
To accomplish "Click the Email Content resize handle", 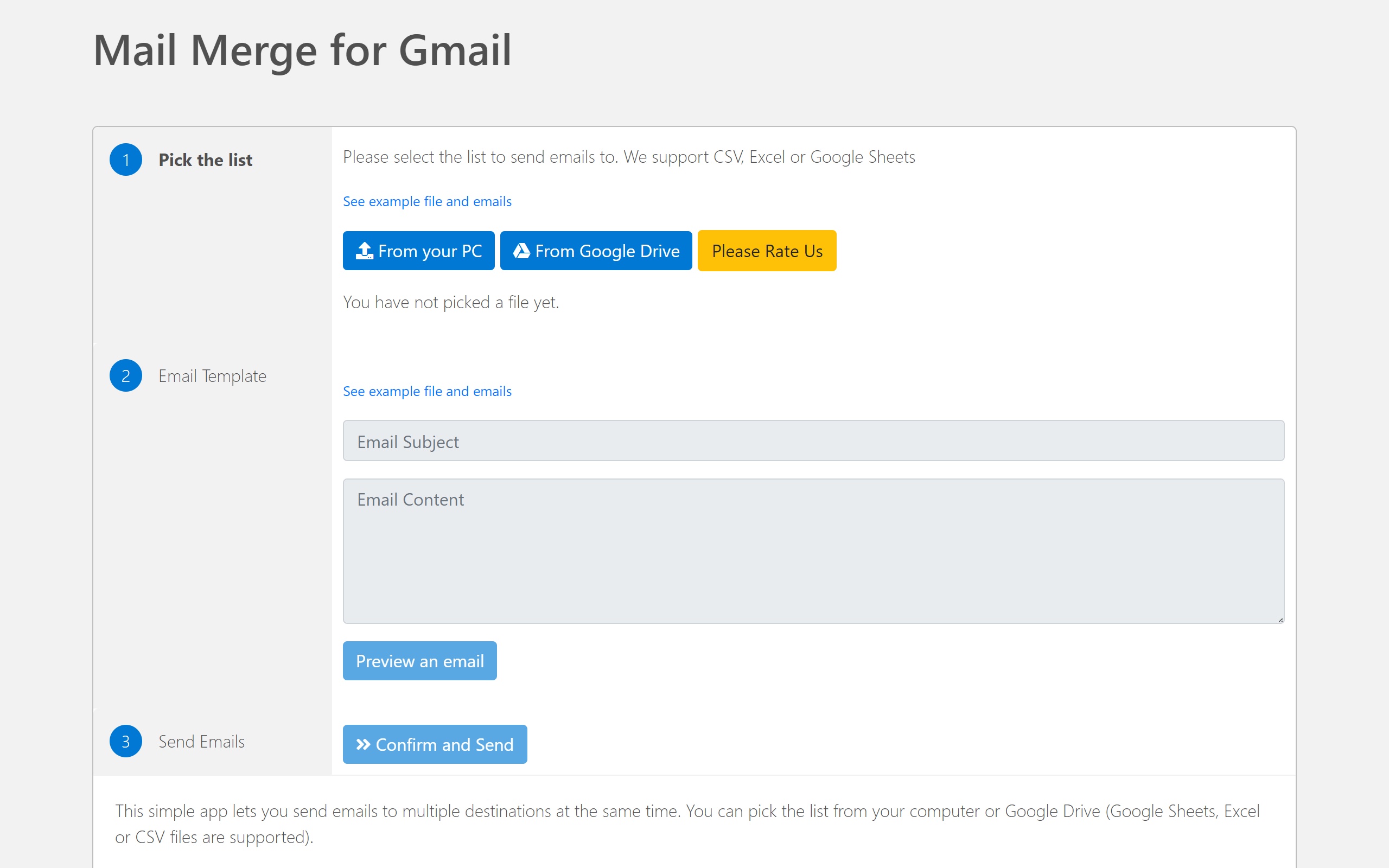I will 1280,620.
